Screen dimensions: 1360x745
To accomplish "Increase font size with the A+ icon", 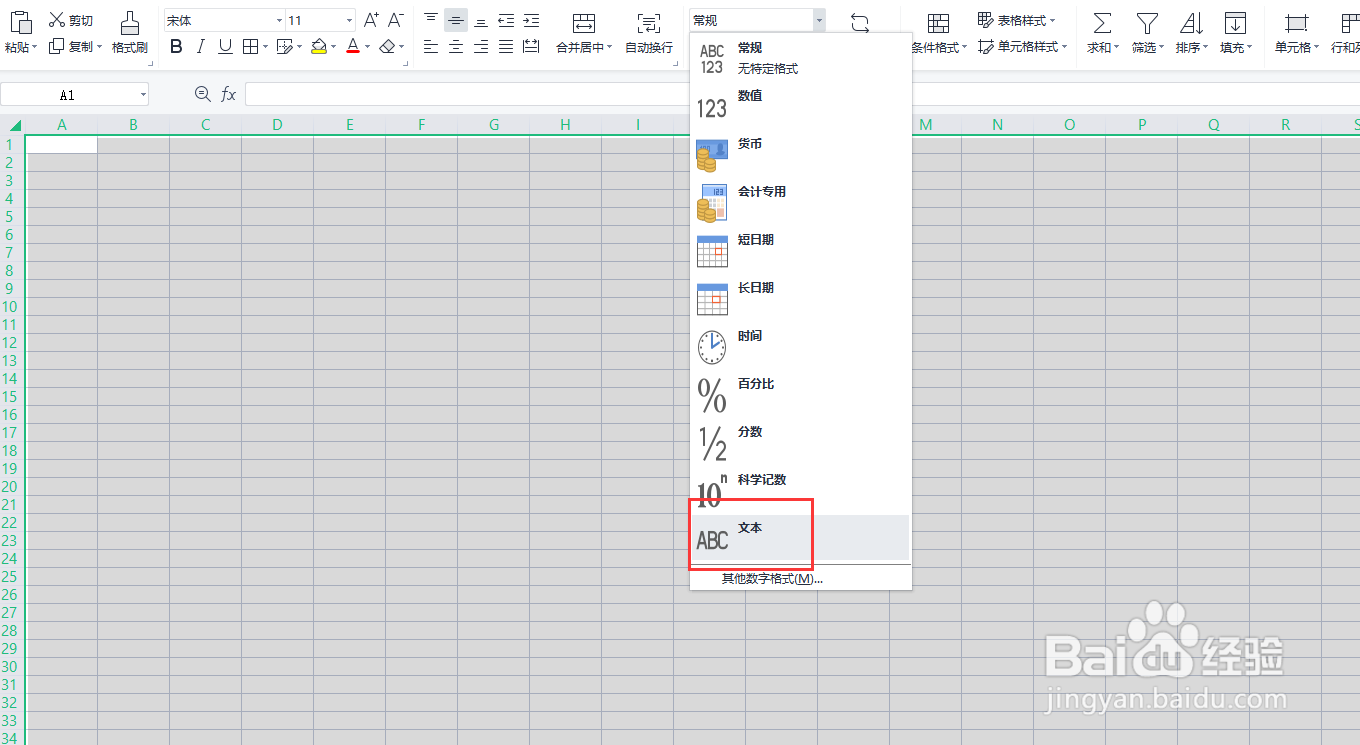I will 371,20.
